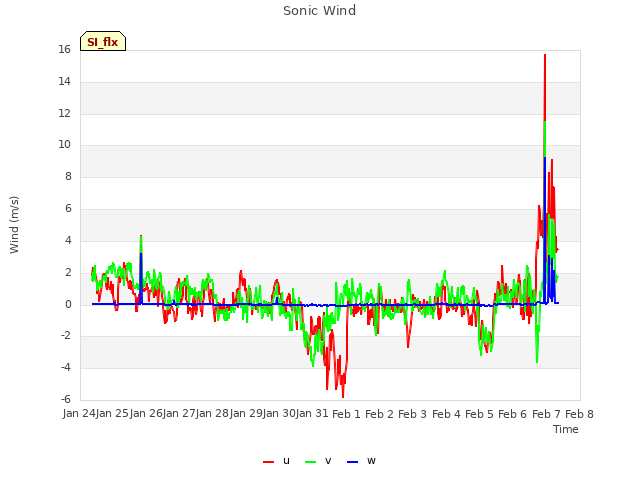Click the 4 y-axis tick label
The image size is (640, 480).
click(68, 240)
